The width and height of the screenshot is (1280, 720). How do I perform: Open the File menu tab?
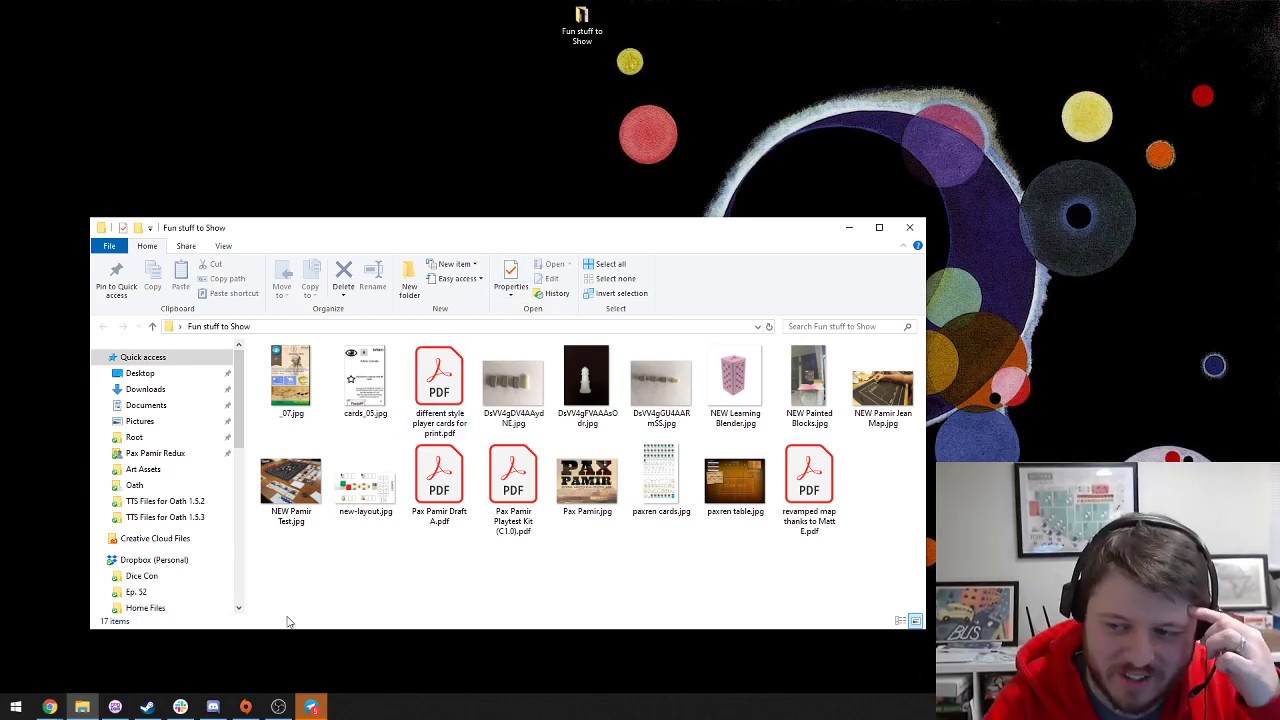click(x=109, y=246)
